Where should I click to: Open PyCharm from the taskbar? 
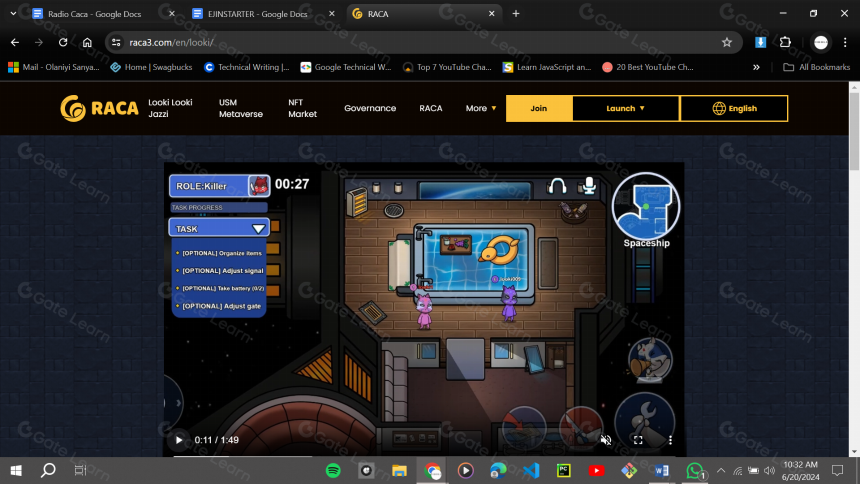(x=563, y=470)
